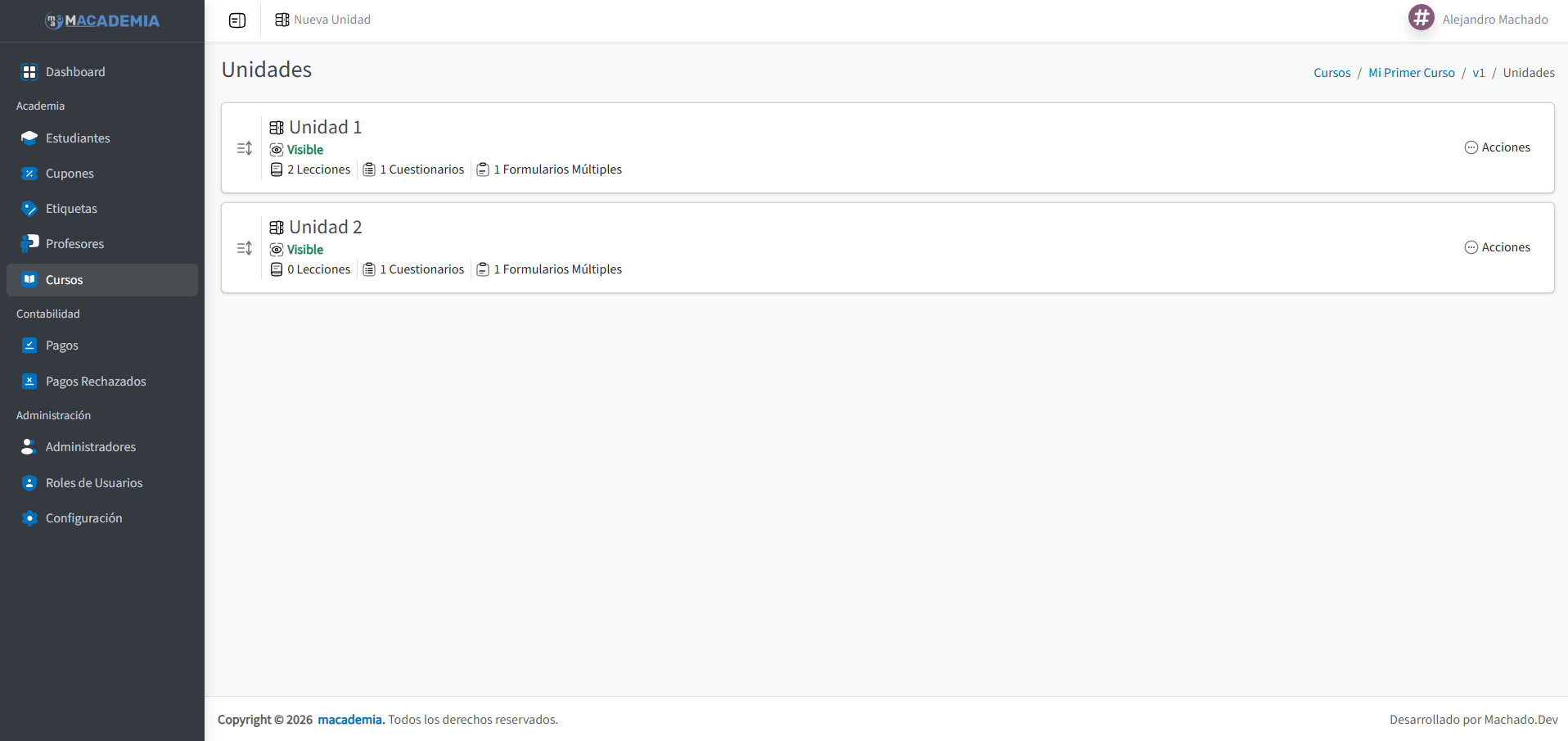1568x741 pixels.
Task: Select the Estudiantes icon in the sidebar
Action: (29, 138)
